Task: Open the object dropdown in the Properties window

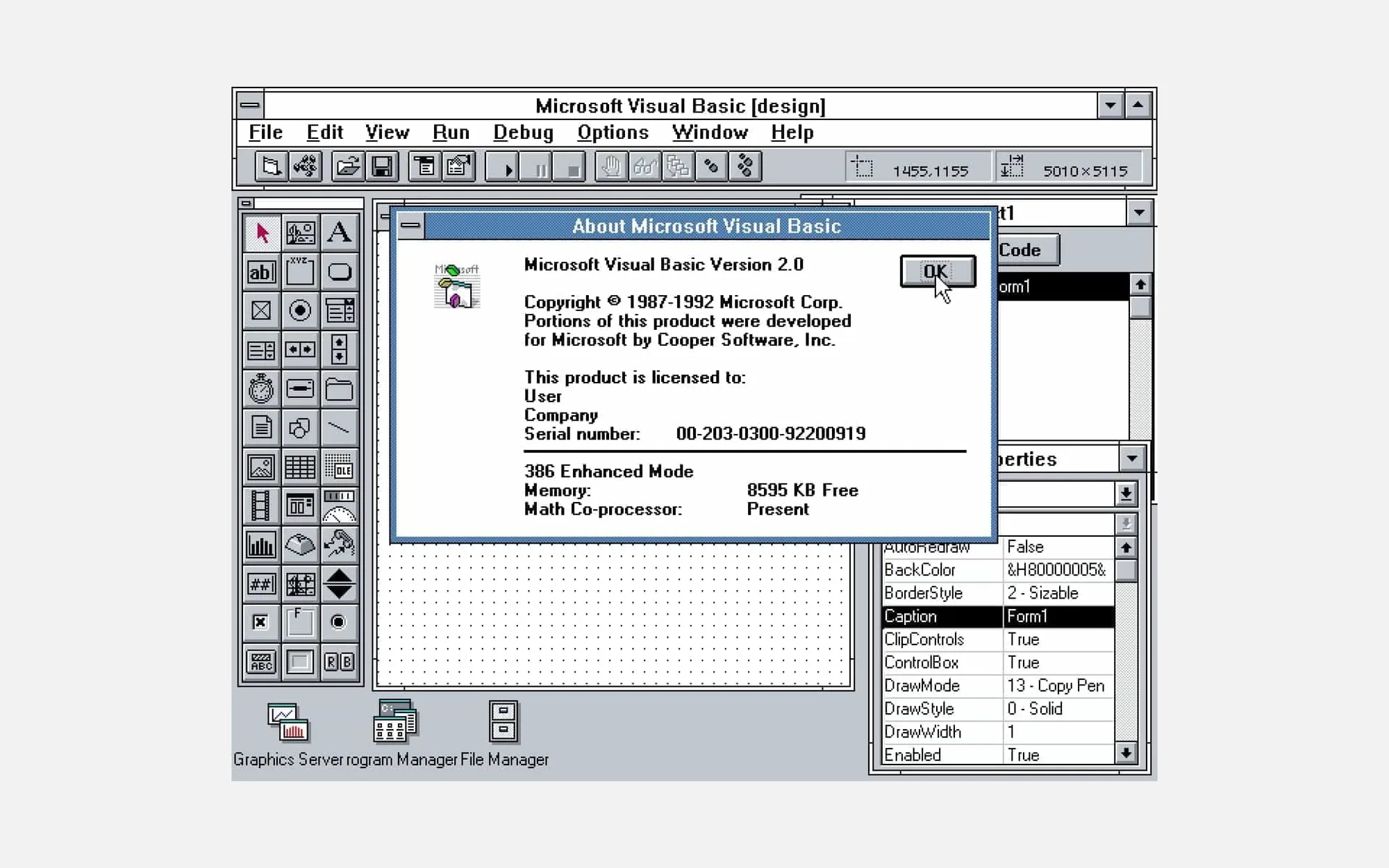Action: 1125,493
